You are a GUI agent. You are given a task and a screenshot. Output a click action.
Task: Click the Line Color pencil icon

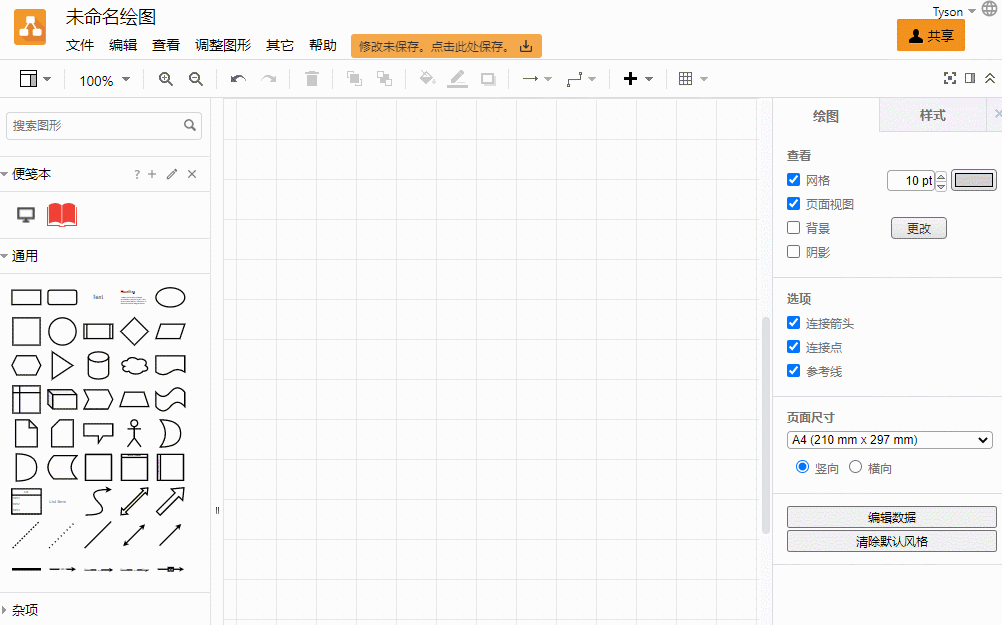tap(457, 79)
